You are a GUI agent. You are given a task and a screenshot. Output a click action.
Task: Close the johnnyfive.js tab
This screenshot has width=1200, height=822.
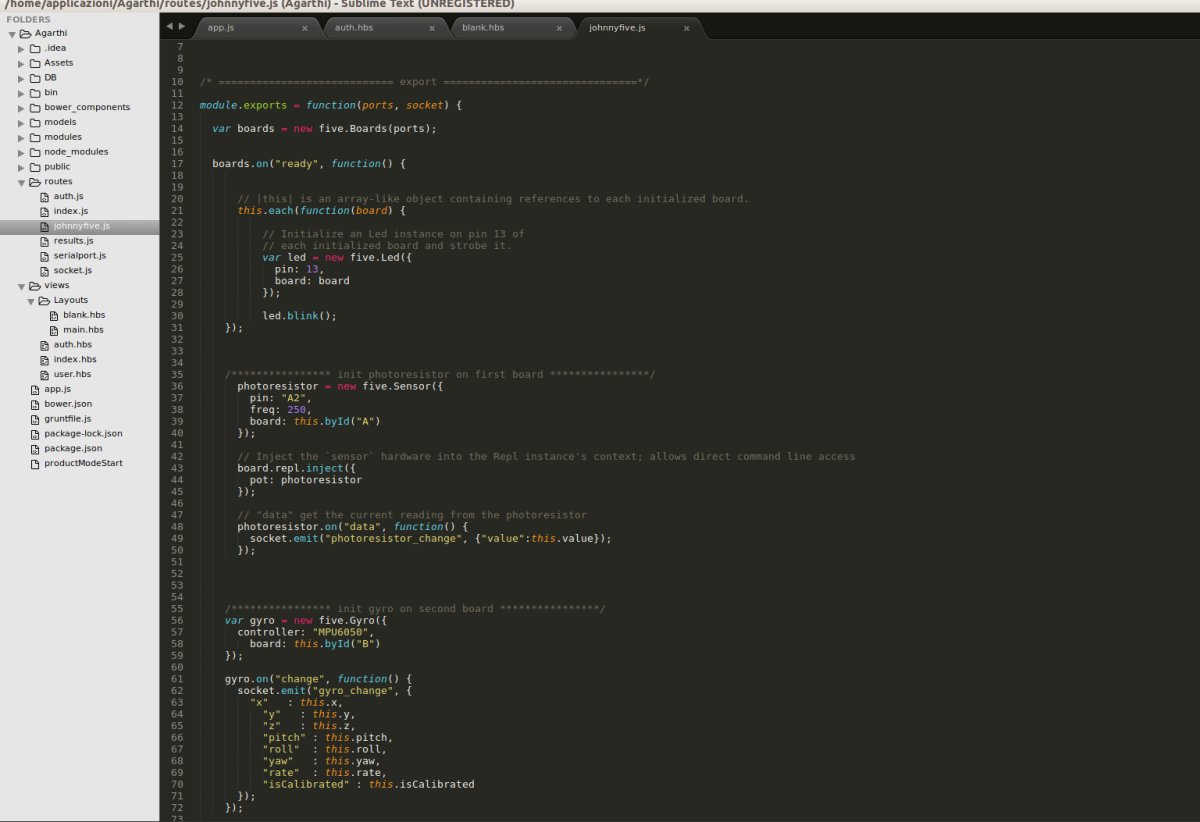[x=686, y=28]
